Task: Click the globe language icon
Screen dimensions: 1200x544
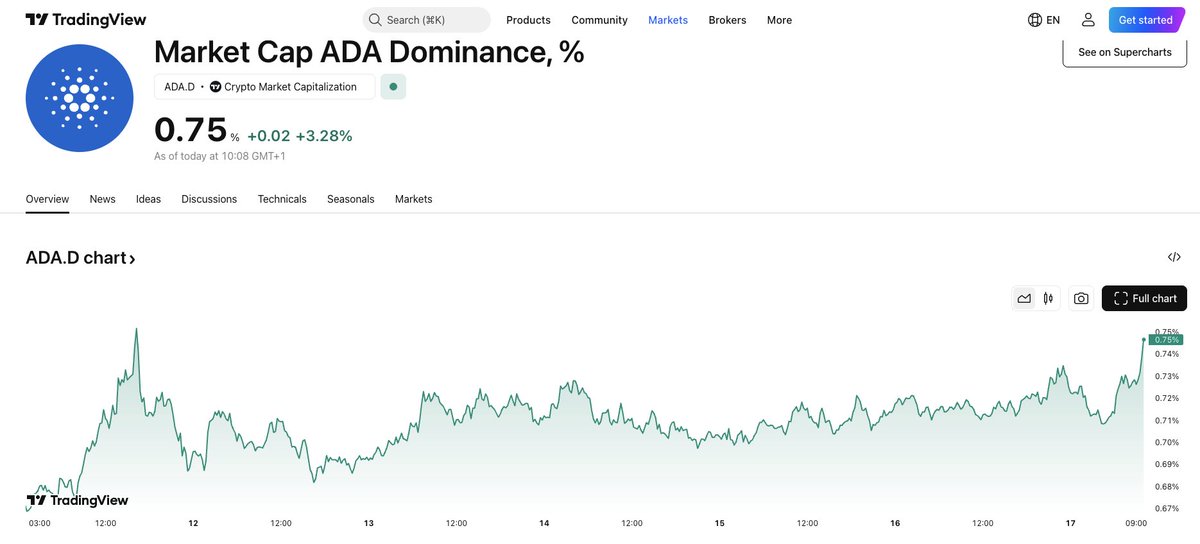Action: 1035,20
